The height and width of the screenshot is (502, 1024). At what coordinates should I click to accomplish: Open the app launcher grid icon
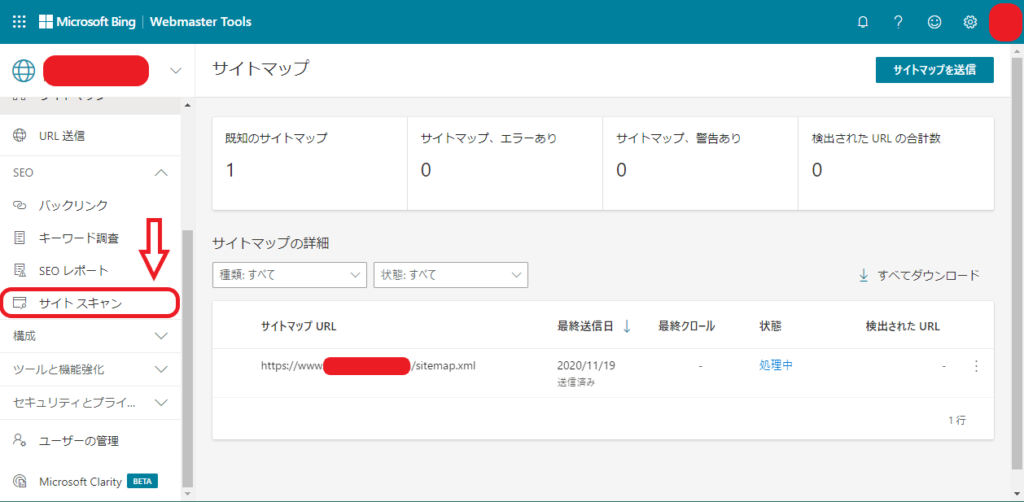click(20, 22)
